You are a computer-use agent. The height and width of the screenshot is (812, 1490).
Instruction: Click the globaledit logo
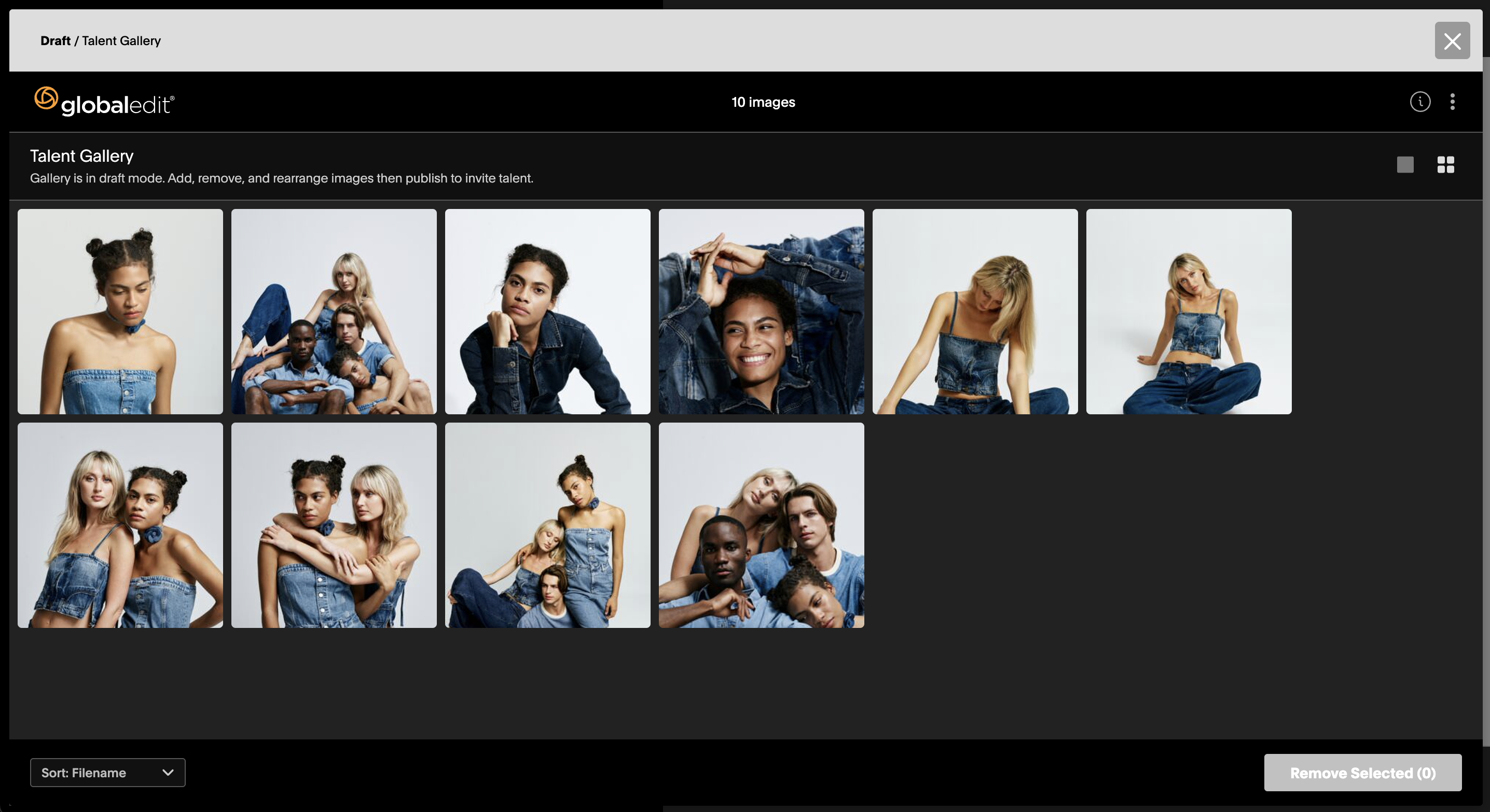104,102
